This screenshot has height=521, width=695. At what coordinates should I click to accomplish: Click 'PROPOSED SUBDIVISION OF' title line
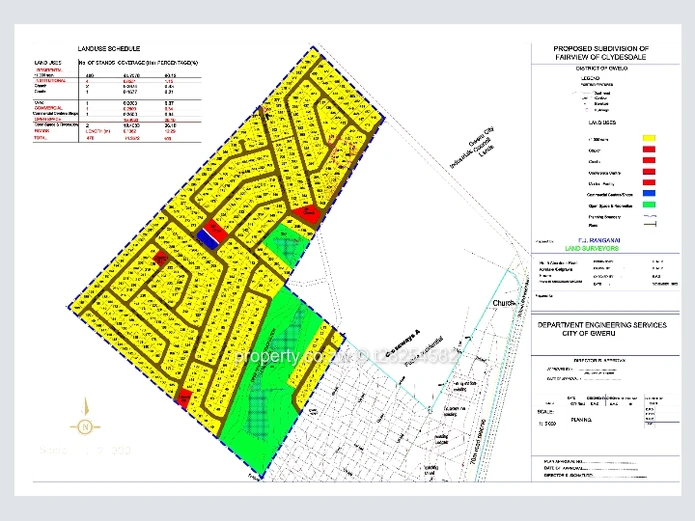pyautogui.click(x=601, y=48)
